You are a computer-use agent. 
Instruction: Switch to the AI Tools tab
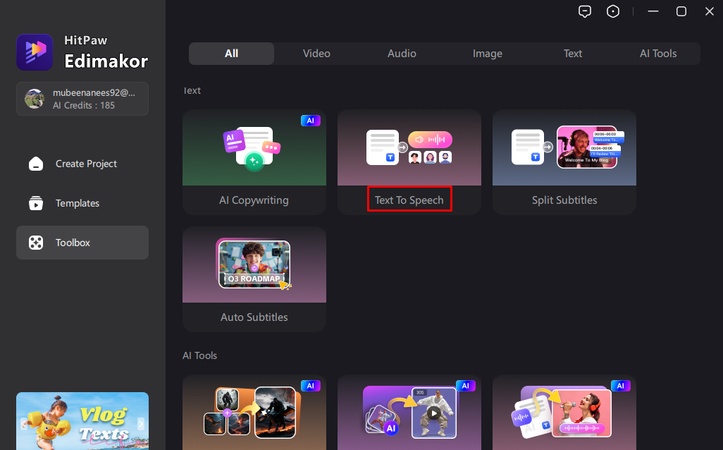pyautogui.click(x=658, y=53)
